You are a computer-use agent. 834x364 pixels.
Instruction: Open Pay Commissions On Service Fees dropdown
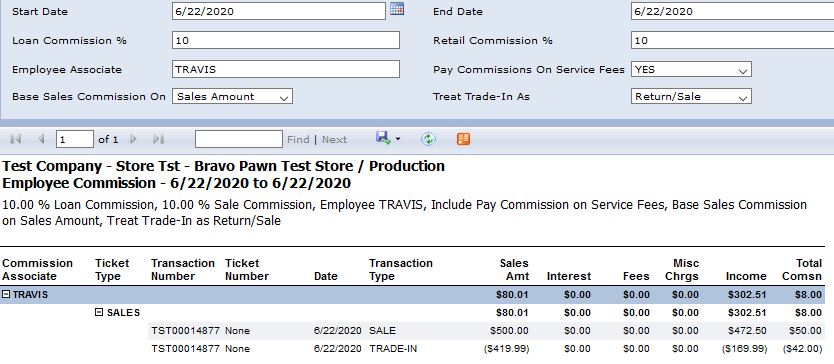pyautogui.click(x=691, y=70)
